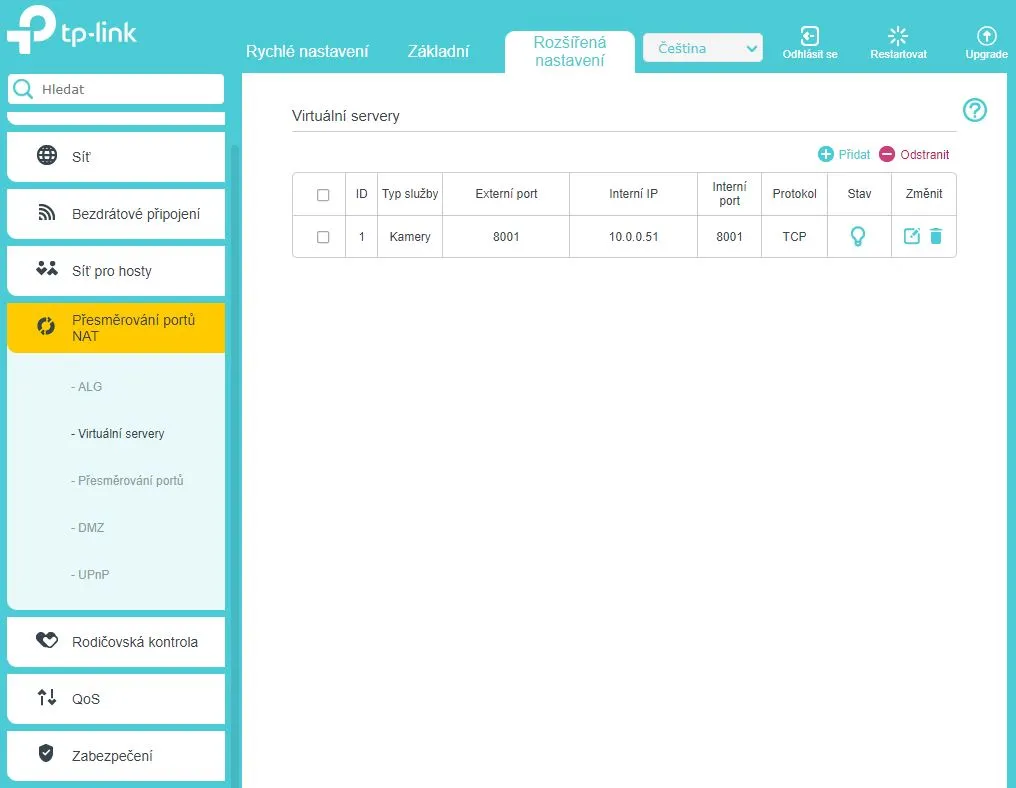Open the Čeština language dropdown
This screenshot has width=1016, height=788.
702,48
